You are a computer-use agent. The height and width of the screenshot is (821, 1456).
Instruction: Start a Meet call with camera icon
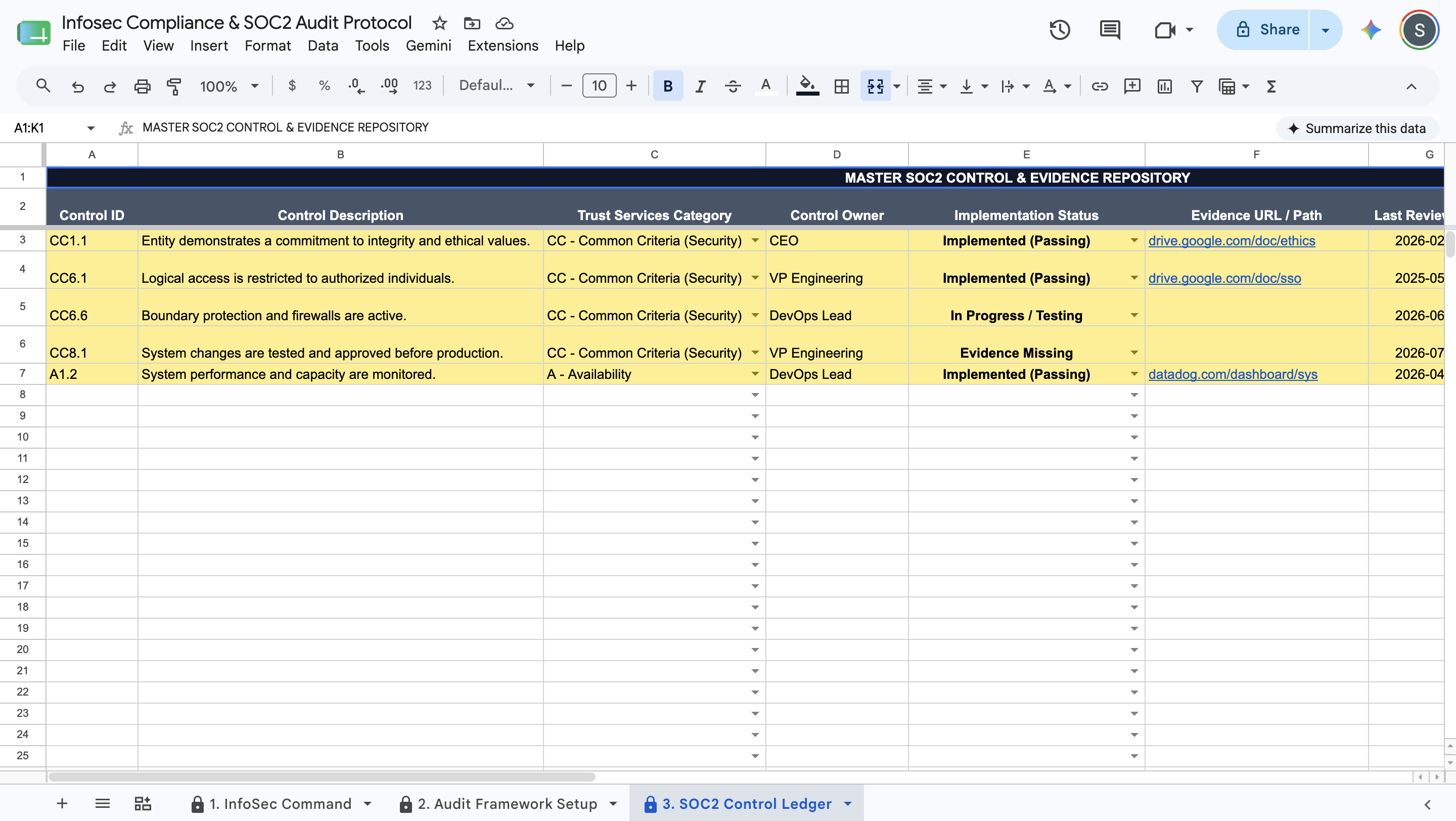pyautogui.click(x=1164, y=29)
